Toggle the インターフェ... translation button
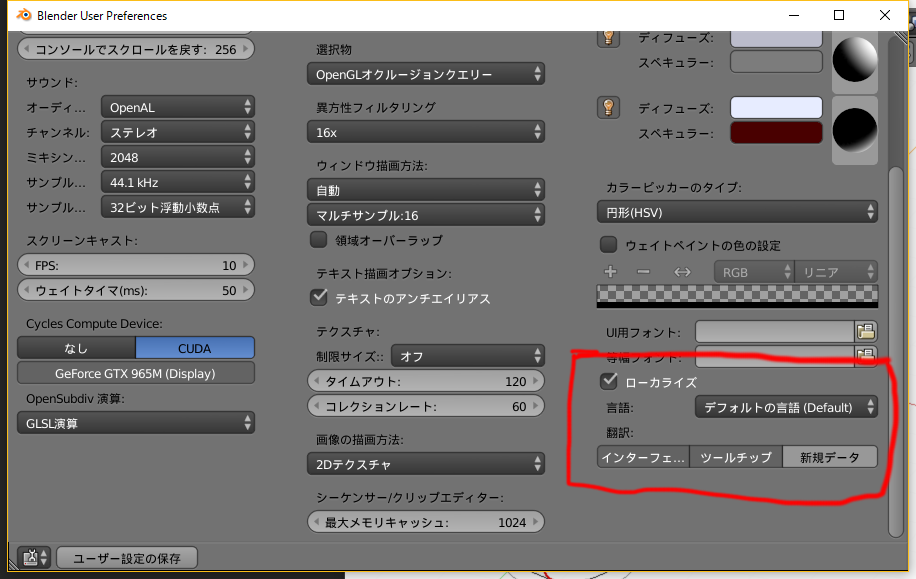Viewport: 916px width, 579px height. coord(643,457)
